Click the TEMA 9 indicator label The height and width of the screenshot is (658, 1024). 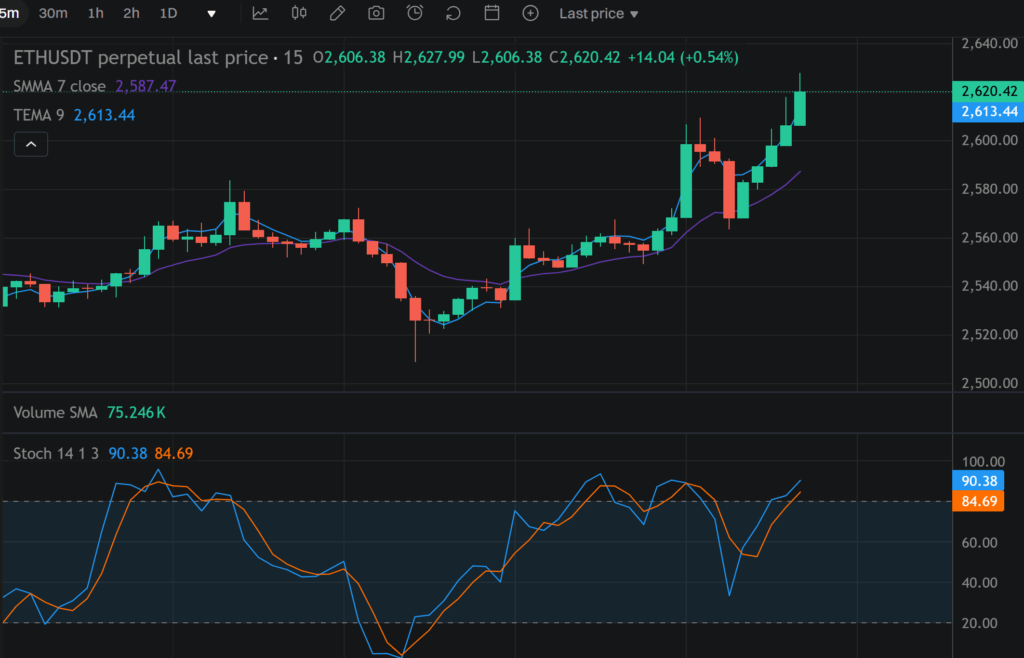(x=39, y=115)
